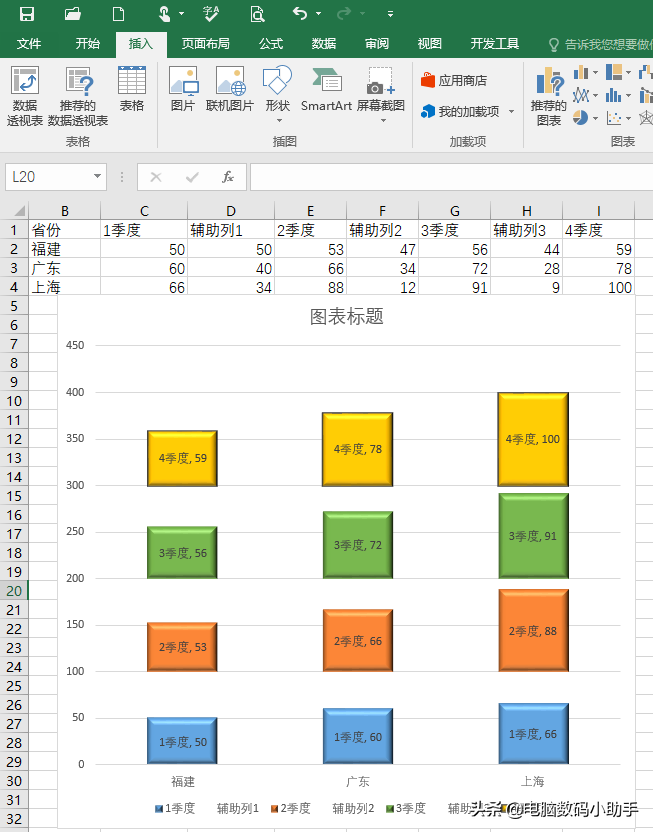Switch to the Formulas (公式) tab
653x832 pixels.
pos(271,44)
